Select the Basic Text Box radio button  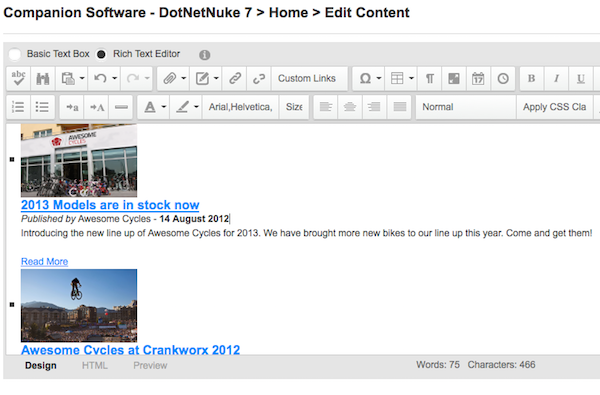tap(15, 54)
